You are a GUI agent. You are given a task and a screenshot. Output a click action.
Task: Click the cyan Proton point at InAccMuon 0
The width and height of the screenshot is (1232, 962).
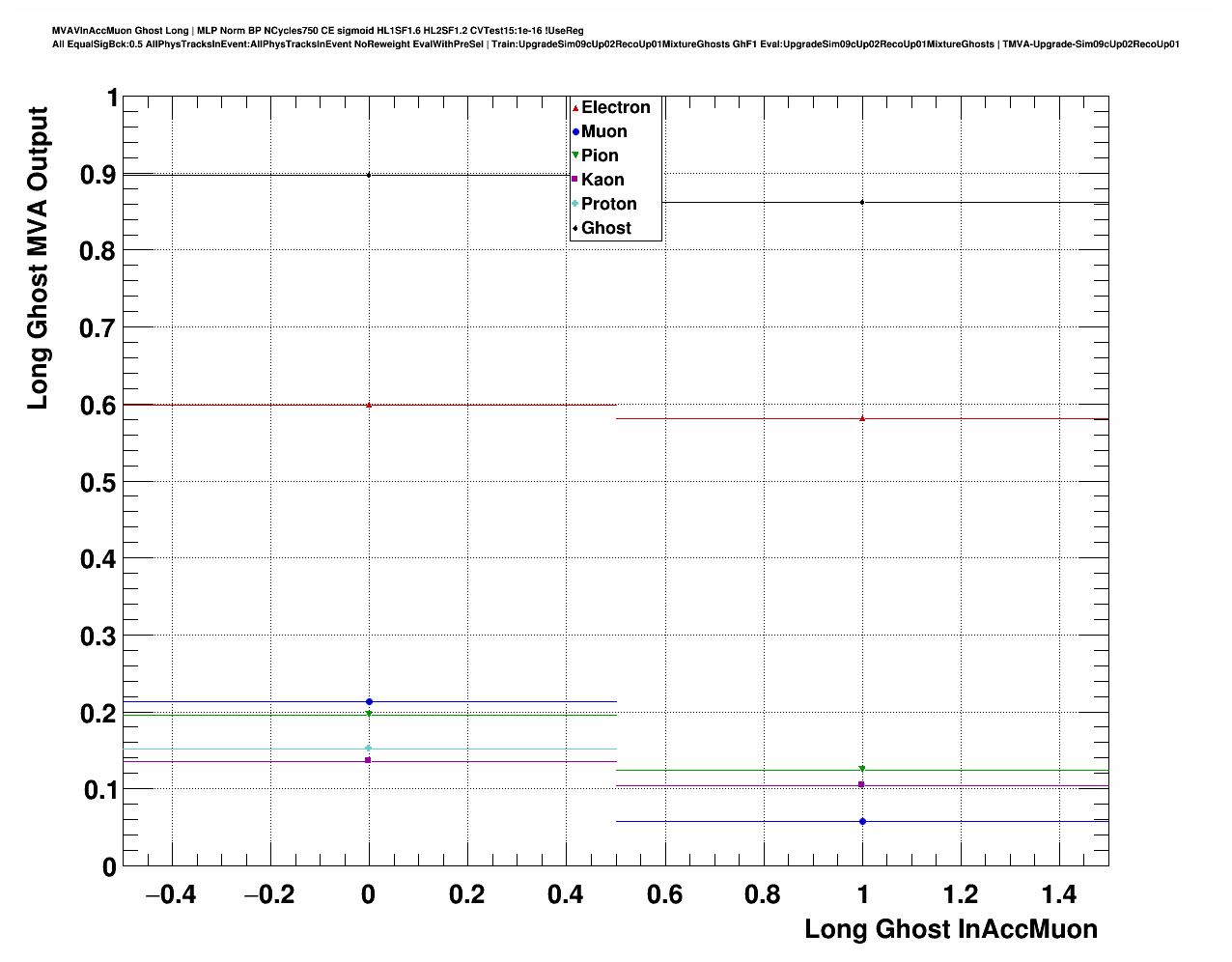coord(369,748)
